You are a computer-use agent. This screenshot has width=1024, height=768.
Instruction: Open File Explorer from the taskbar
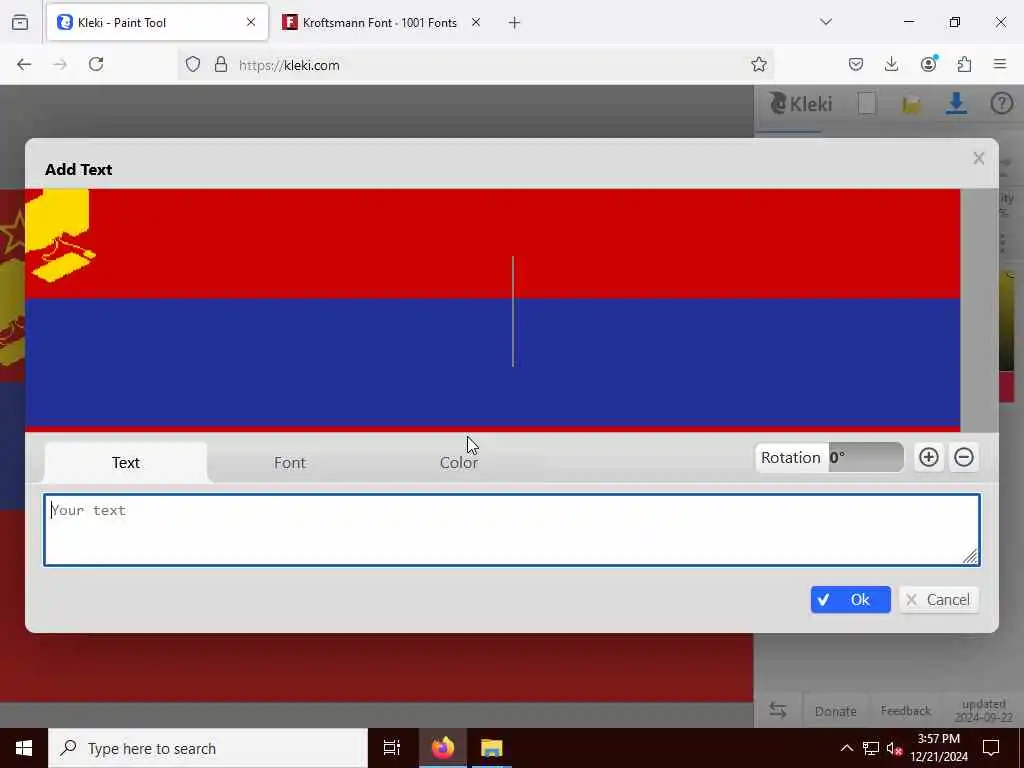[492, 748]
